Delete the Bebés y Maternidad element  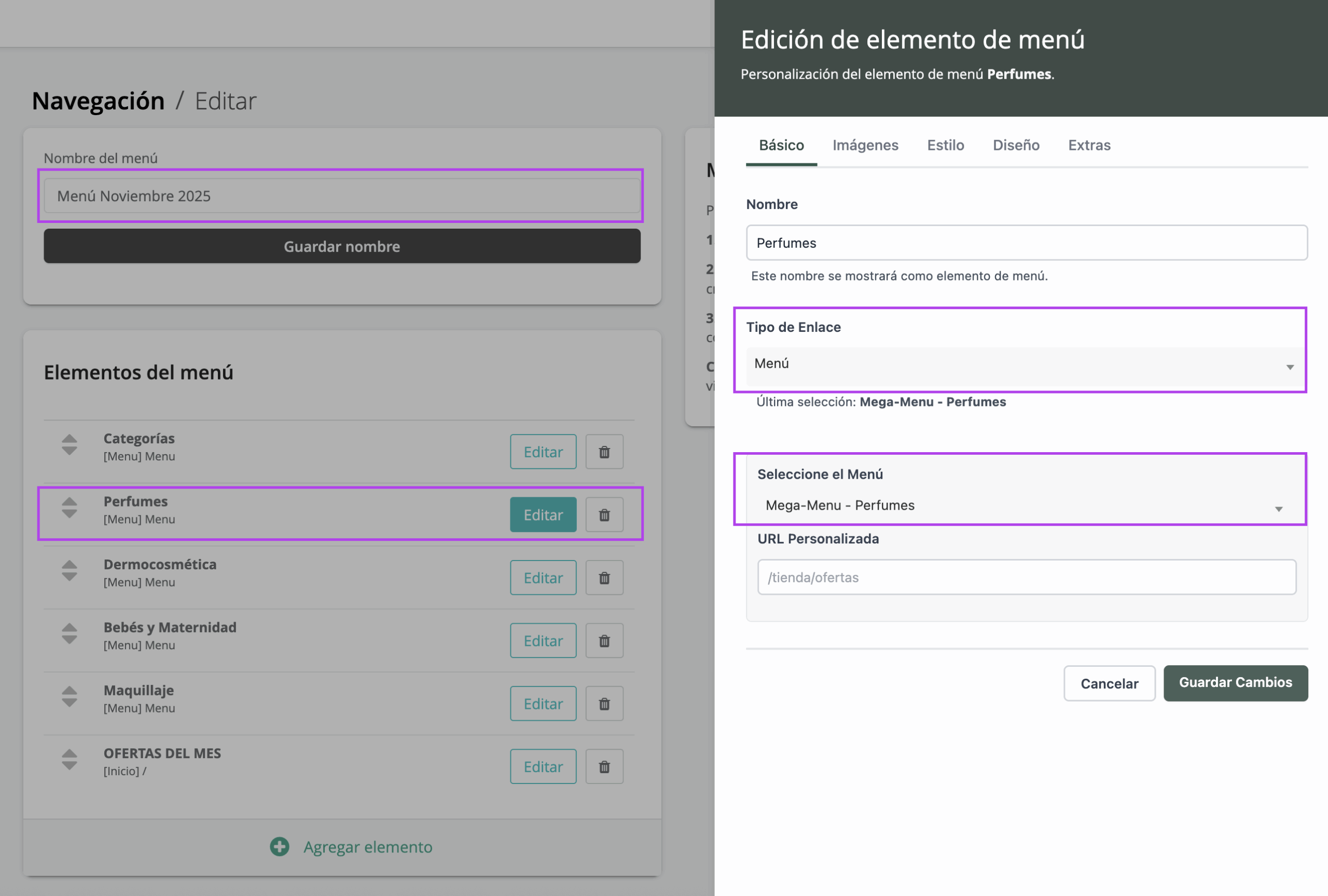604,640
